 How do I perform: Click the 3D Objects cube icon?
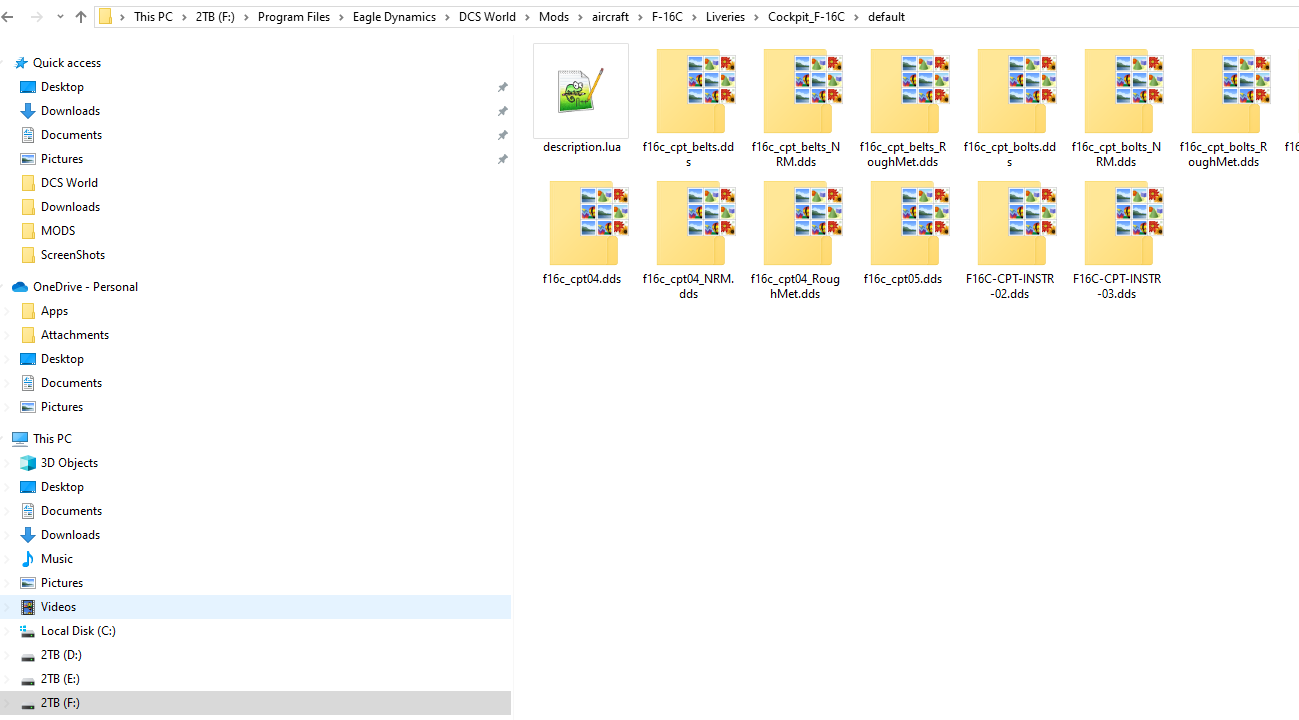pos(28,463)
